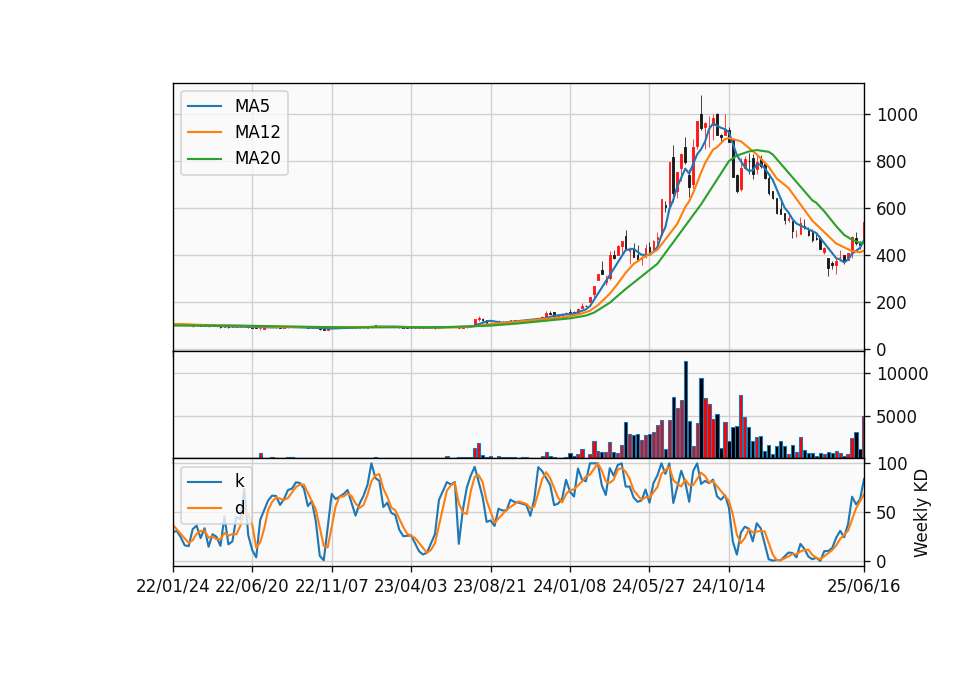The height and width of the screenshot is (690, 960).
Task: Click the 22/01/24 date tick label
Action: pos(173,586)
